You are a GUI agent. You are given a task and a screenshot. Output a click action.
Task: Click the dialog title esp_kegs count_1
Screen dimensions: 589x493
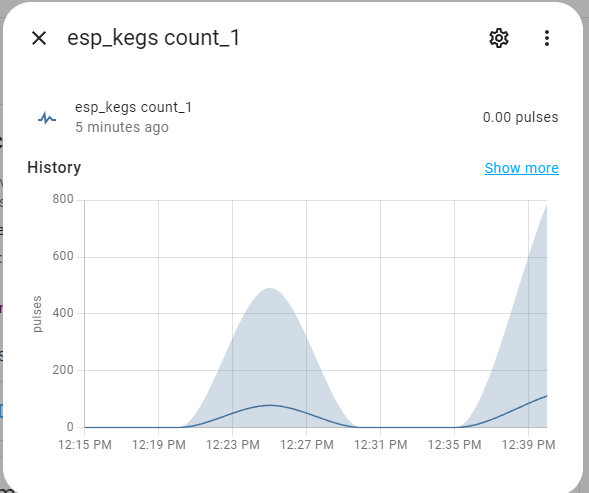click(153, 38)
